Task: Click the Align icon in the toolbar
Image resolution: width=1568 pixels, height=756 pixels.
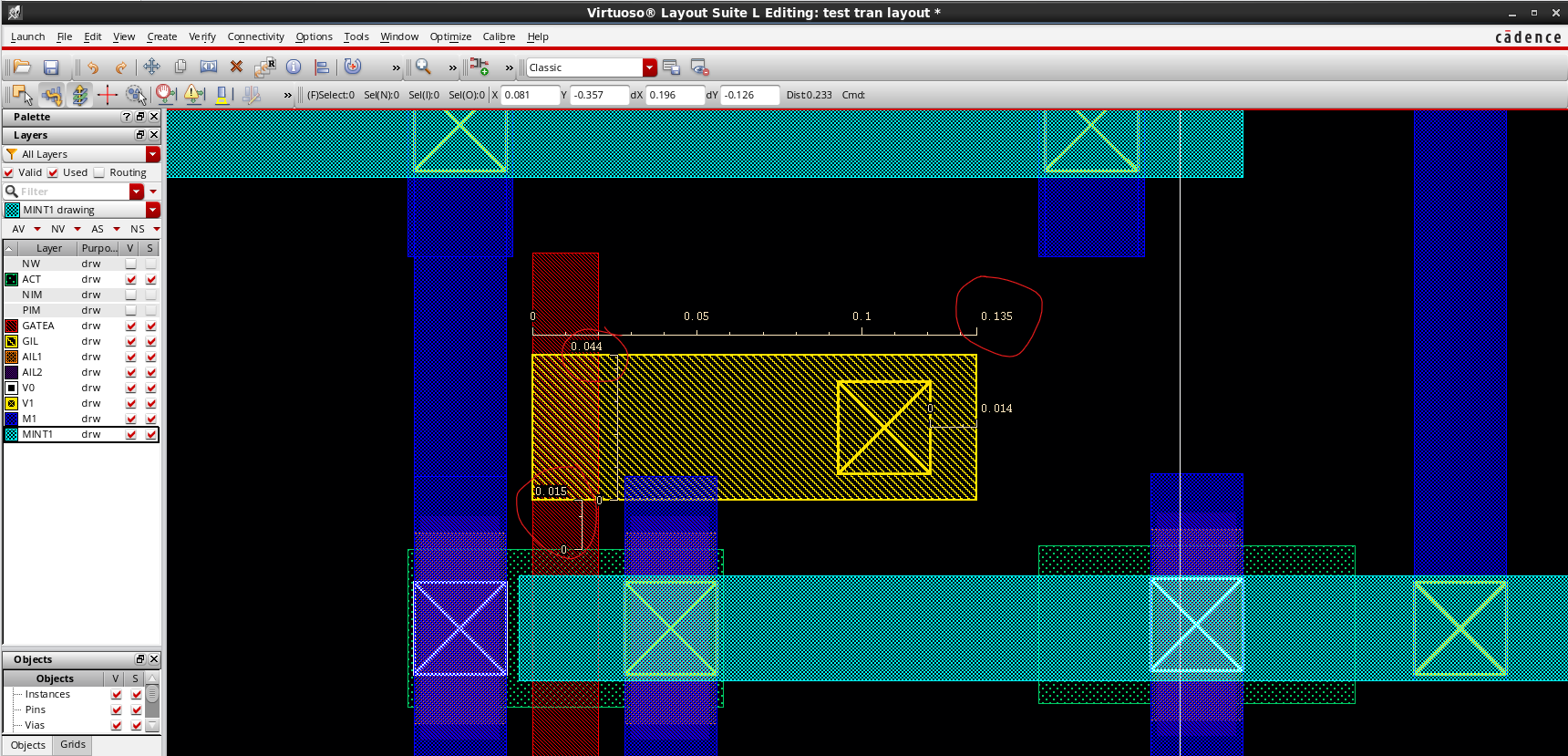Action: pos(321,67)
